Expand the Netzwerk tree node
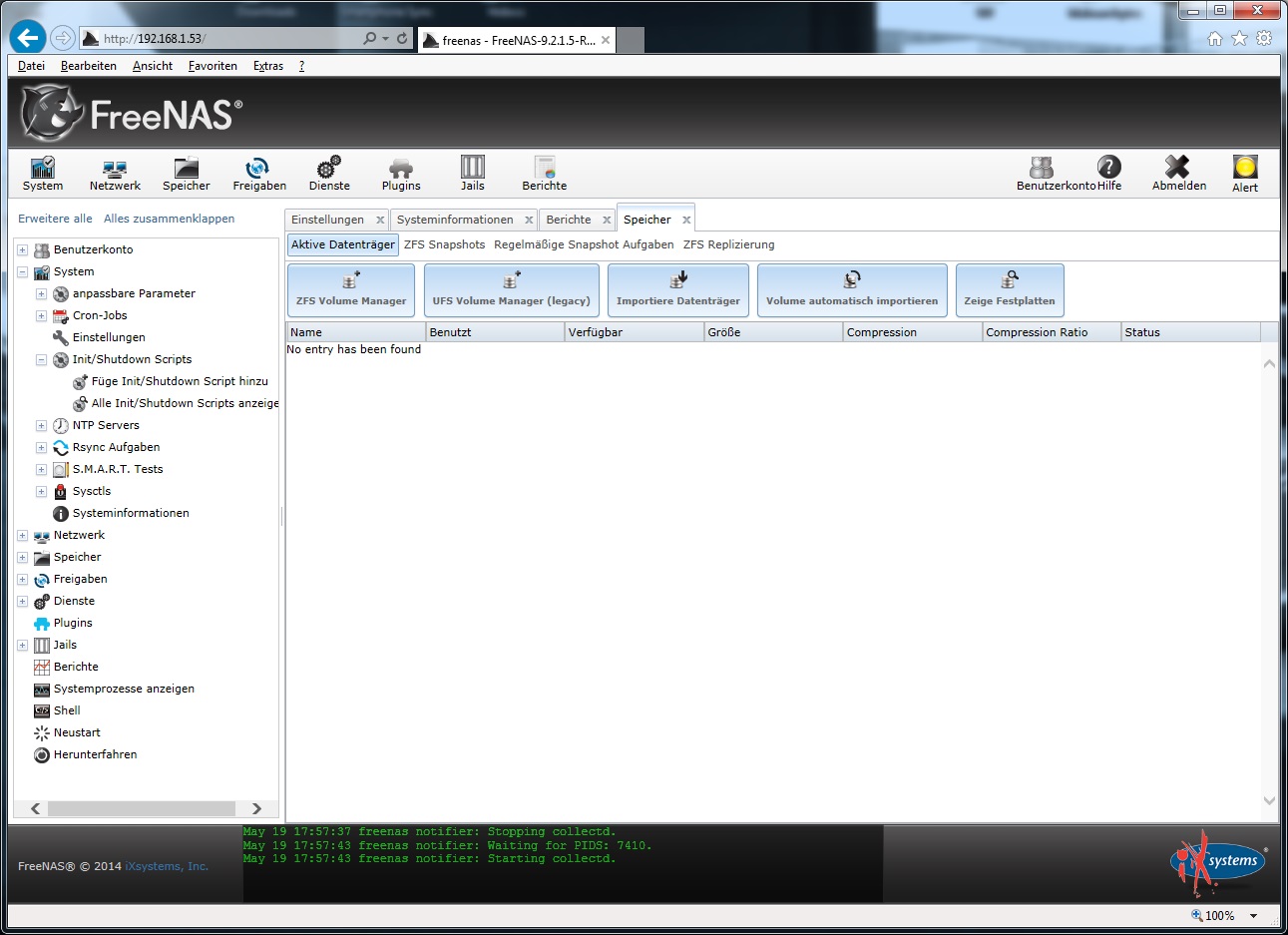The image size is (1288, 935). [22, 535]
